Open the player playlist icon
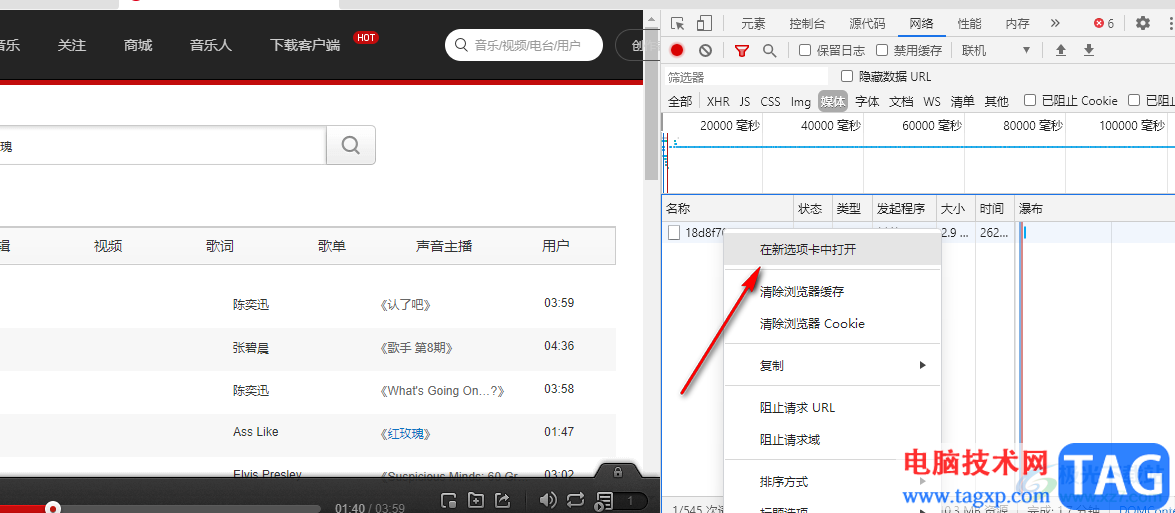Image resolution: width=1175 pixels, height=513 pixels. point(604,500)
